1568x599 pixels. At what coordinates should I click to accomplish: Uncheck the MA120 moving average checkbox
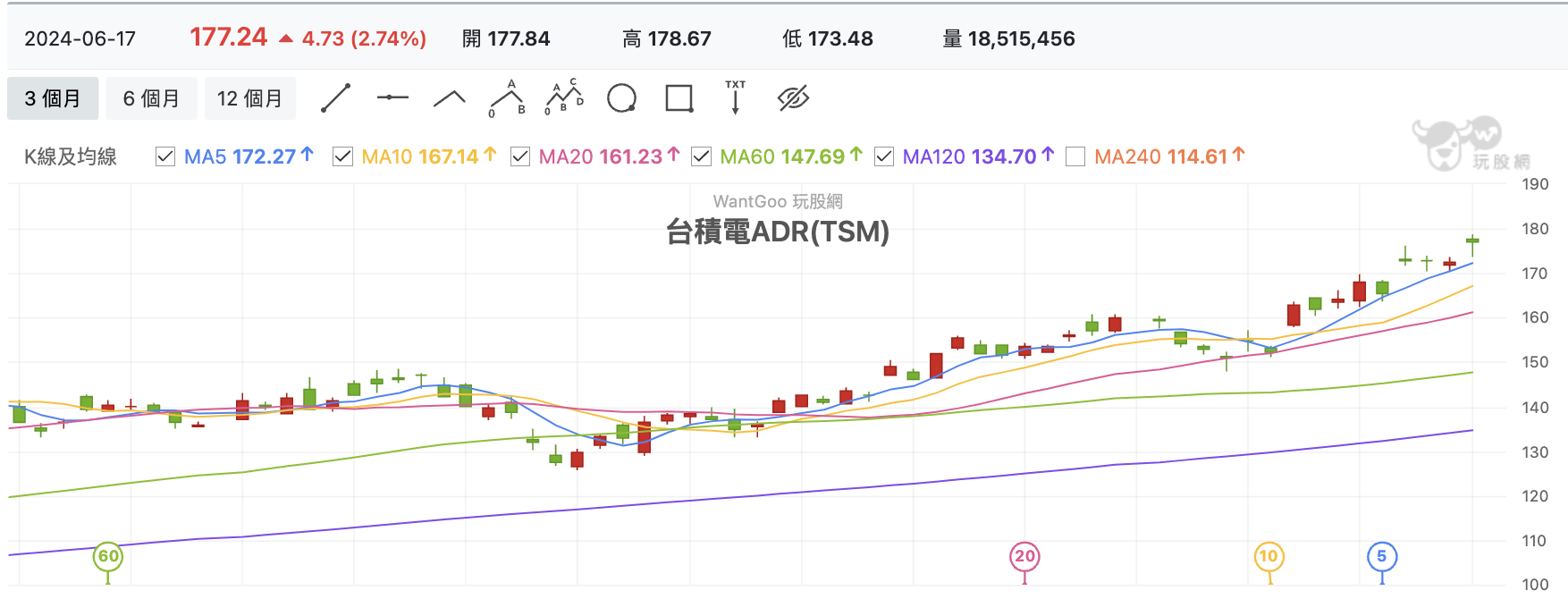pyautogui.click(x=884, y=156)
